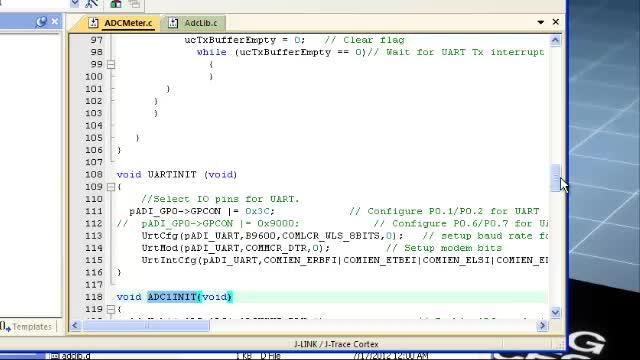Viewport: 640px width, 360px height.
Task: Close the active editor tab
Action: 556,22
